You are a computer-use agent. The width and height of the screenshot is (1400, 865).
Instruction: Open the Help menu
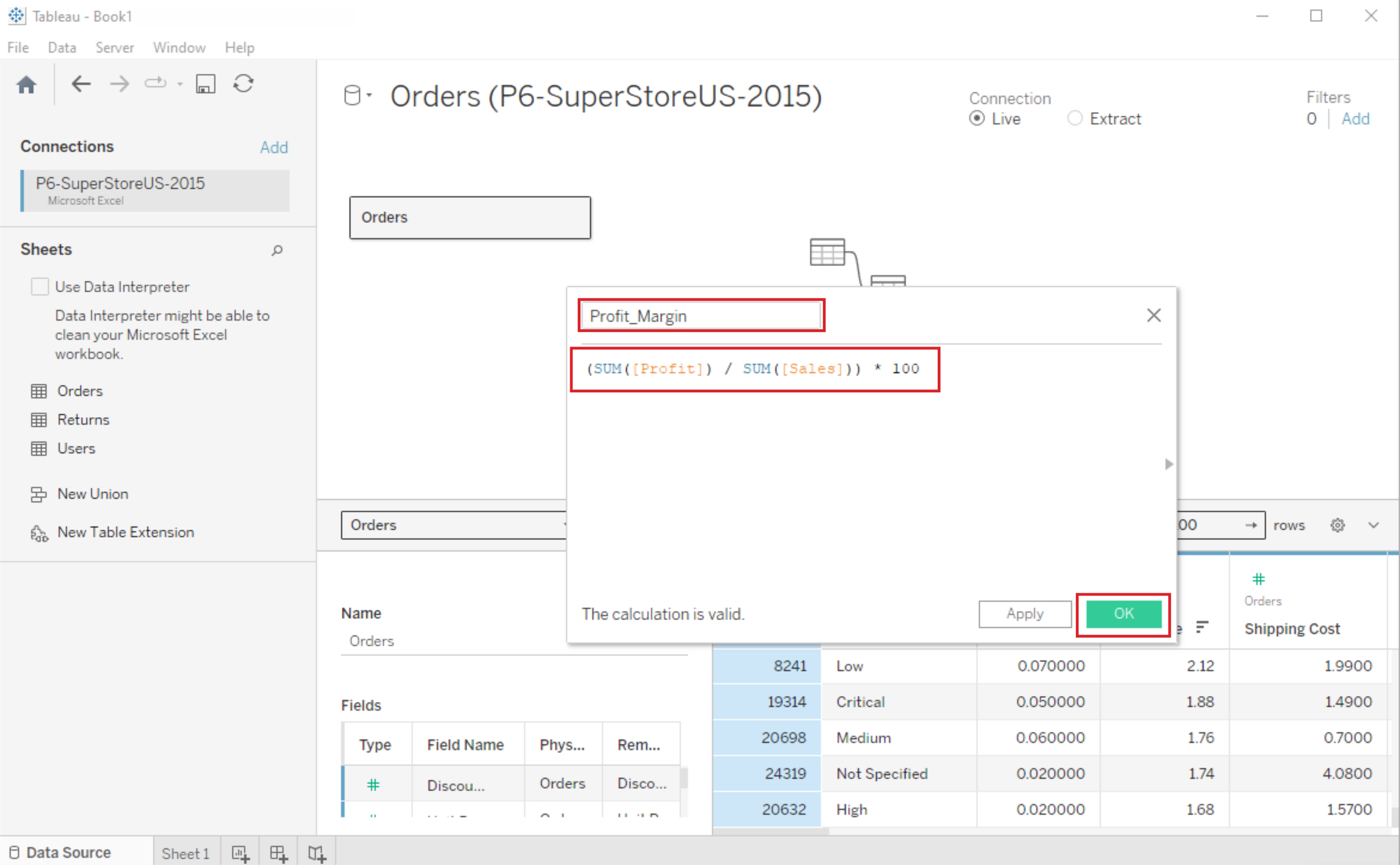coord(239,48)
